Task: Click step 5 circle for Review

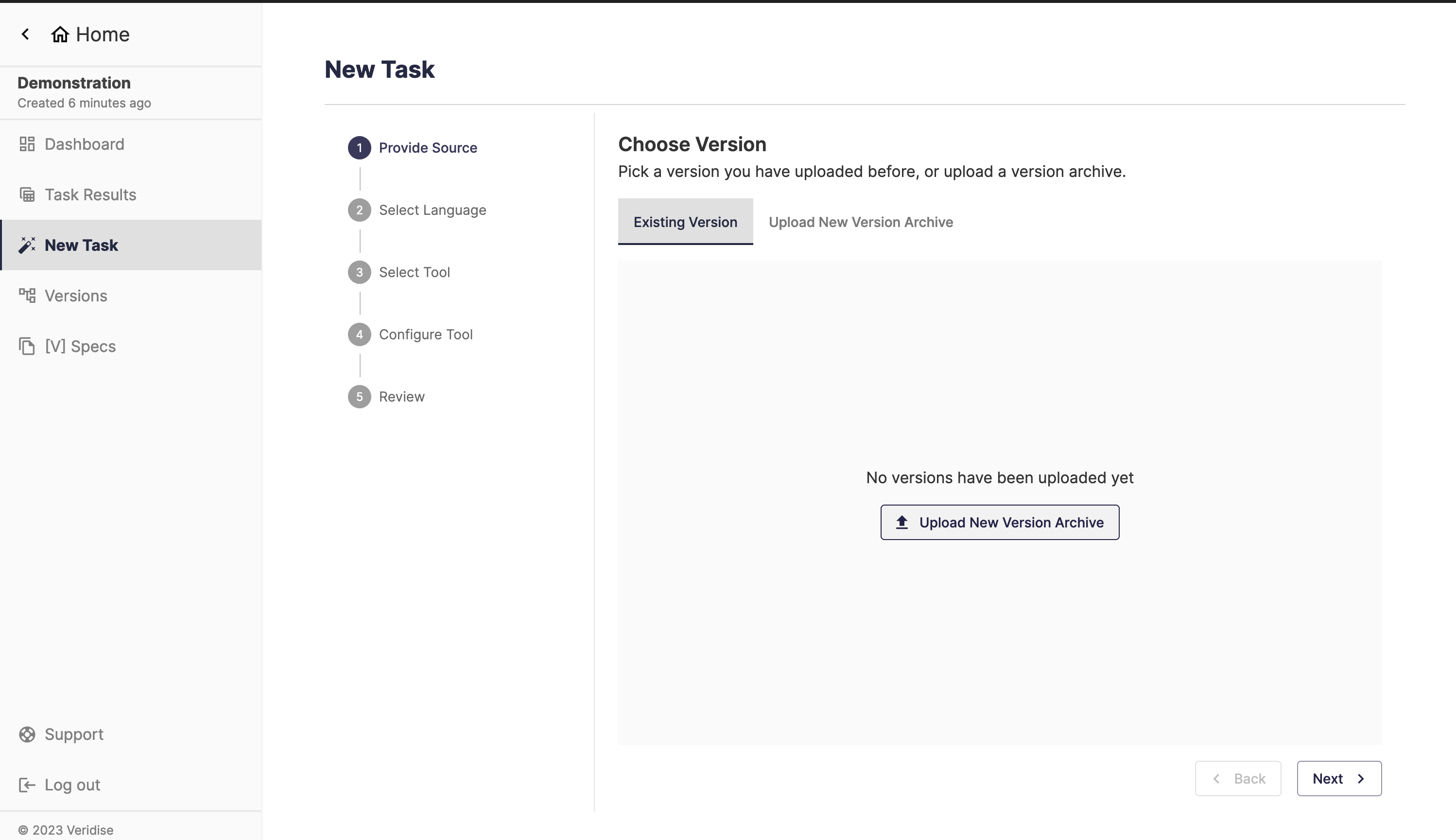Action: tap(359, 397)
